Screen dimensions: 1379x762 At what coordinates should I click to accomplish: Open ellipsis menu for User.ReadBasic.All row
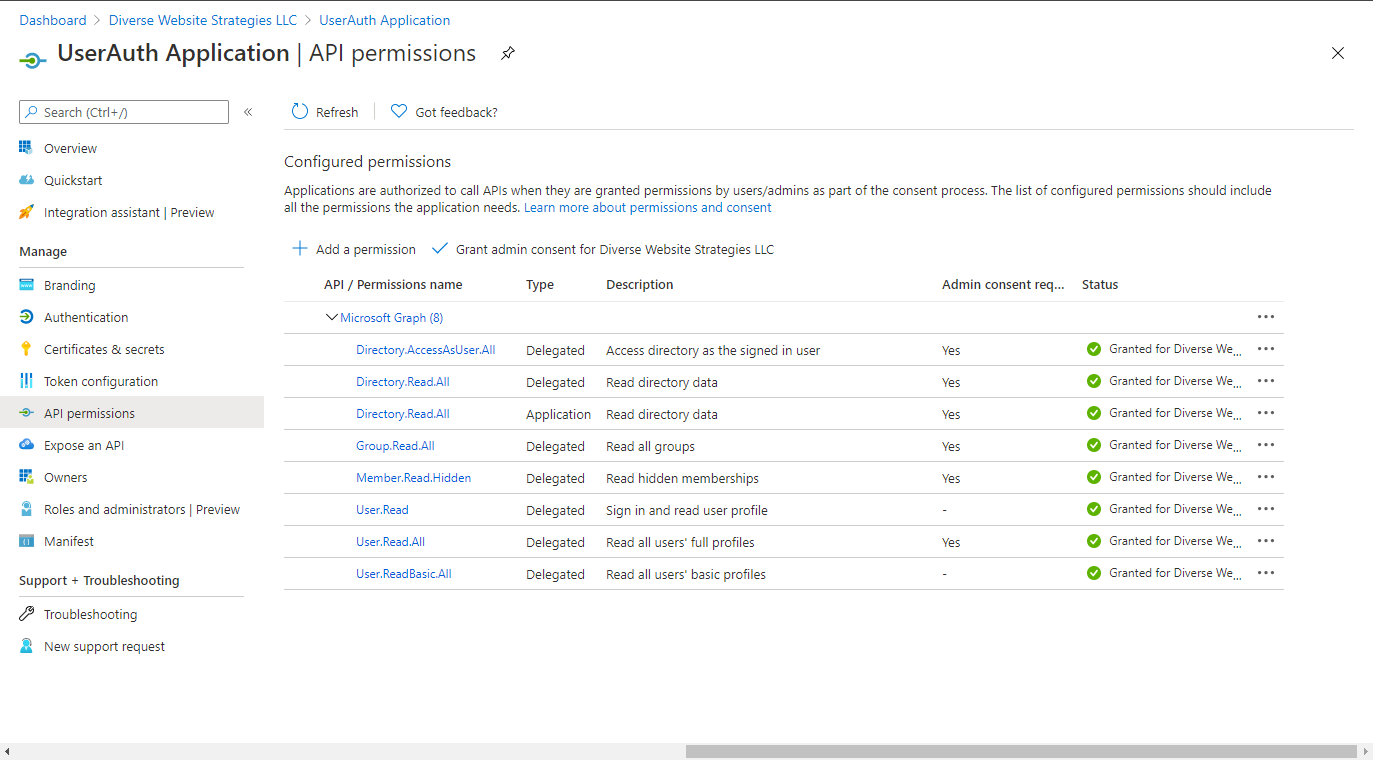click(x=1266, y=573)
